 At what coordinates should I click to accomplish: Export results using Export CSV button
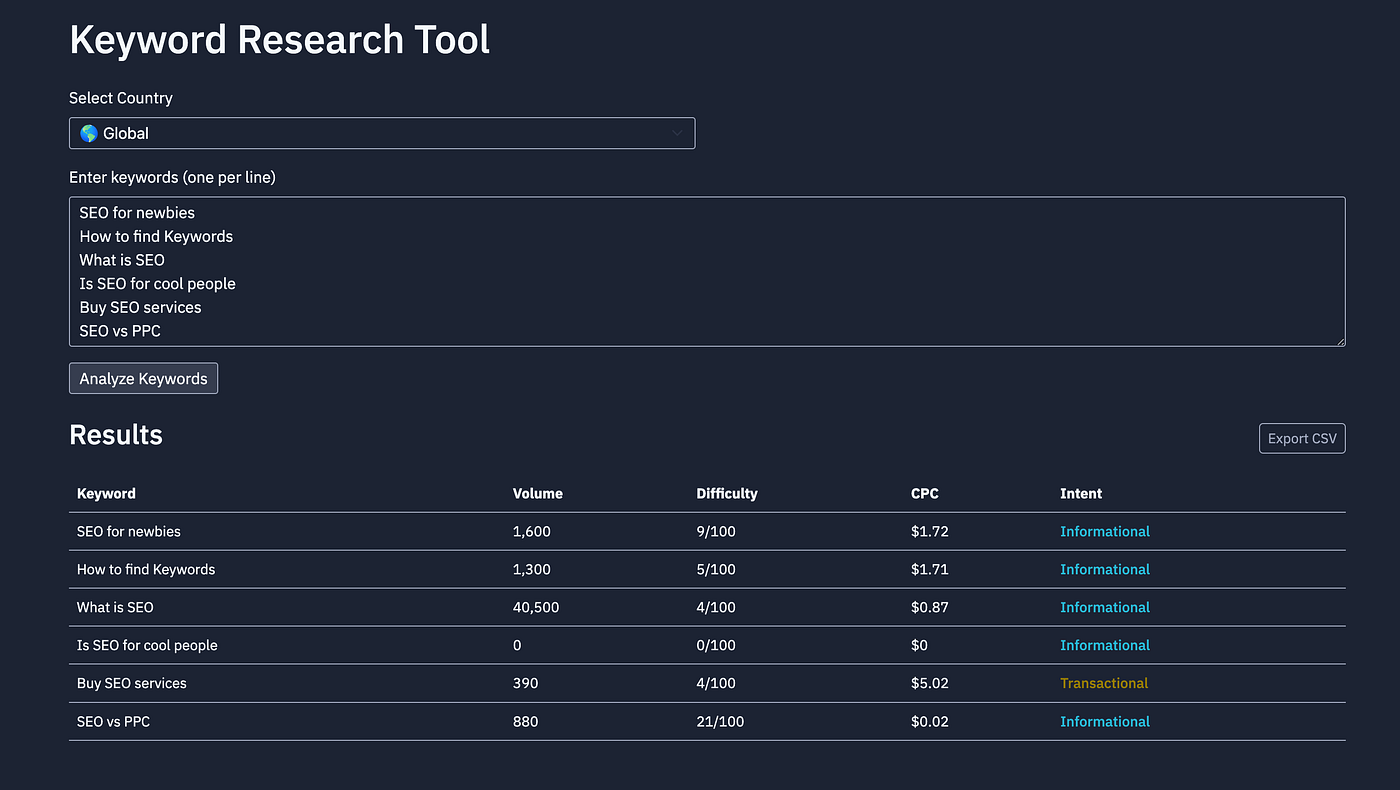tap(1301, 438)
